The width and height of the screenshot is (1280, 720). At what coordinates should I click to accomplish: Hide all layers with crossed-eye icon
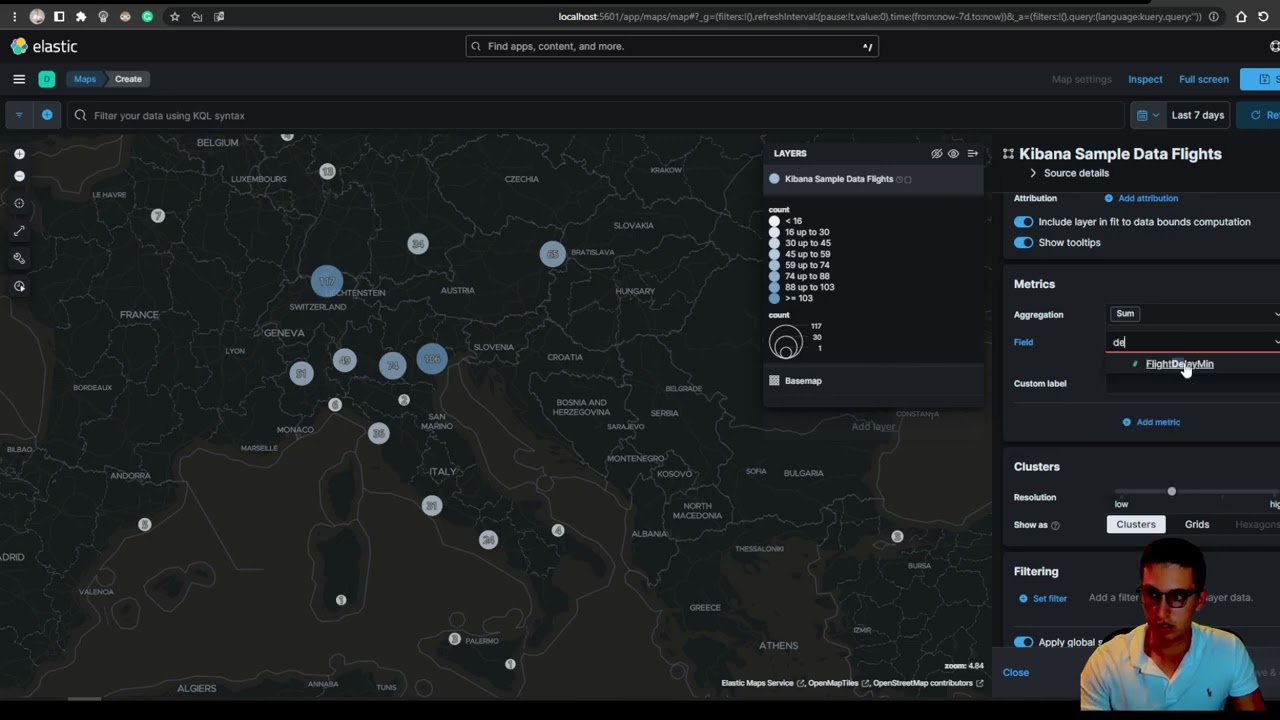pyautogui.click(x=937, y=154)
